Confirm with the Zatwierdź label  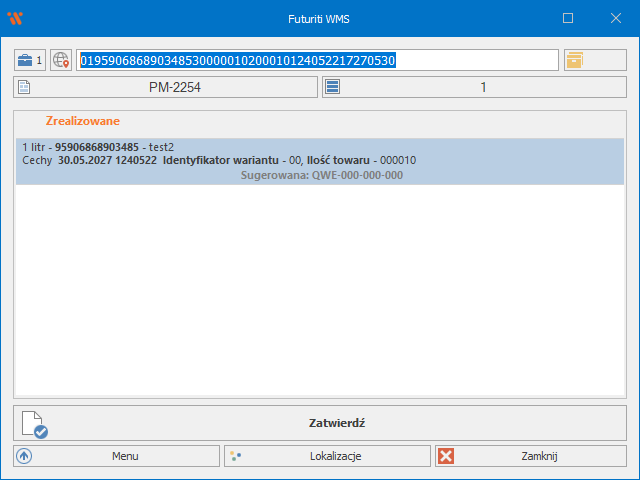(x=336, y=423)
